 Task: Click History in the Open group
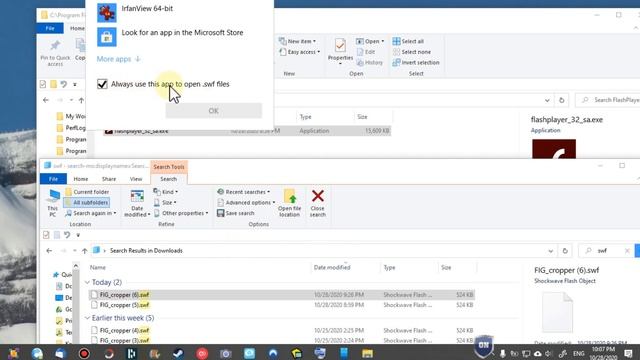coord(369,62)
